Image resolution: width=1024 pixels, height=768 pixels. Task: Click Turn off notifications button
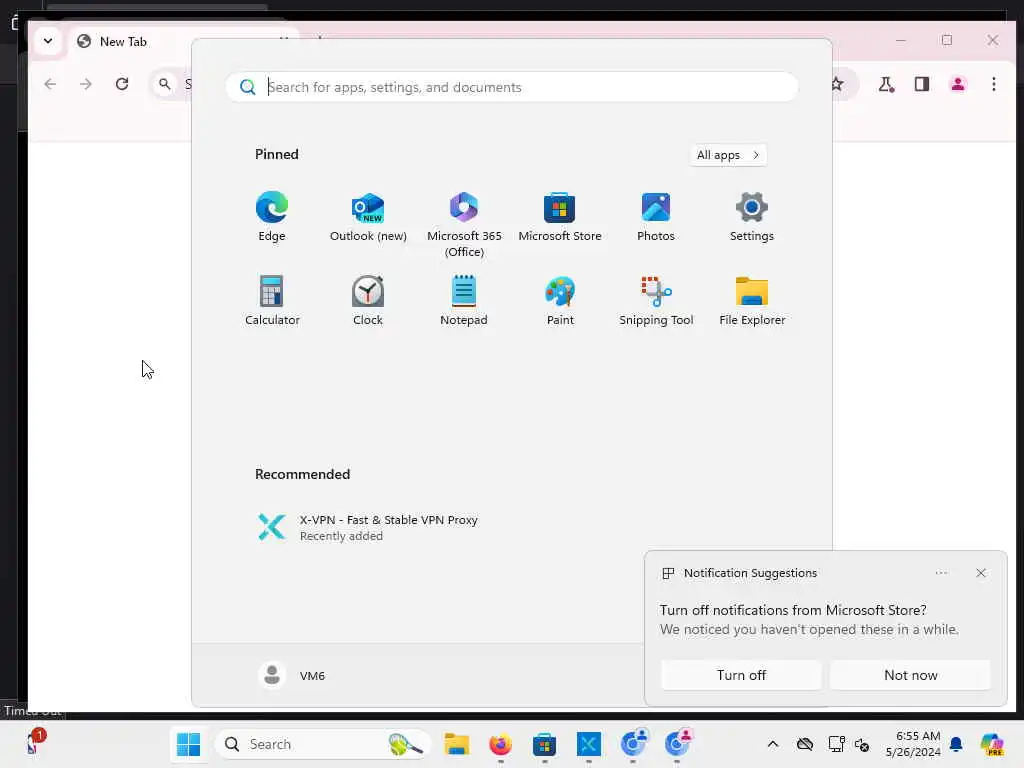coord(741,675)
